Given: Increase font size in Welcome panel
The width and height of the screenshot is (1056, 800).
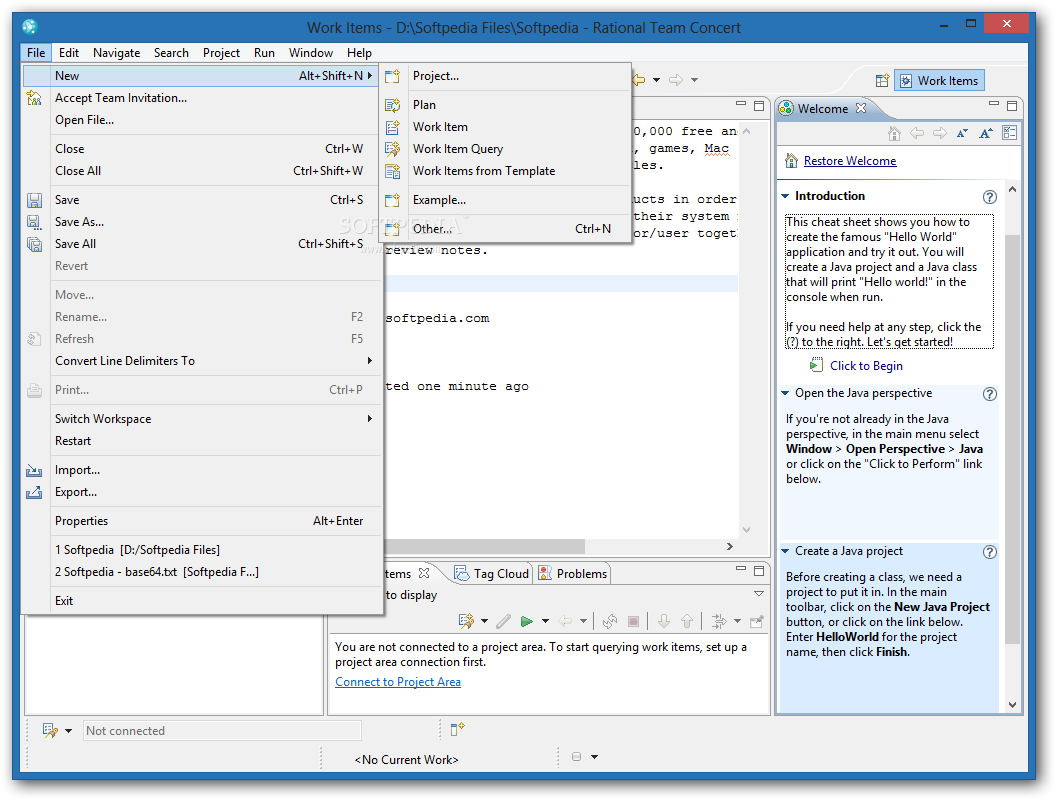Looking at the screenshot, I should (986, 133).
